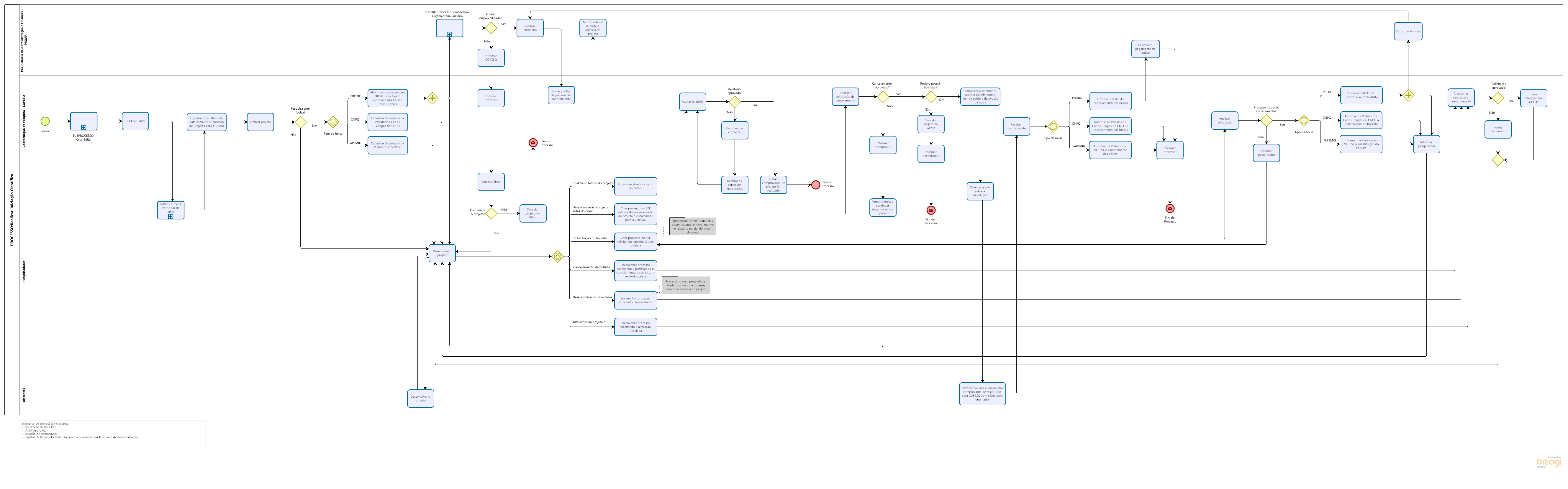Select the Depositar bolsa durante a vigência task
1568x489 pixels.
pos(593,28)
